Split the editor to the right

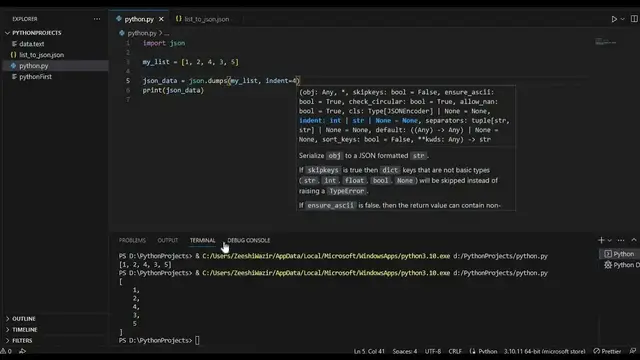(634, 19)
